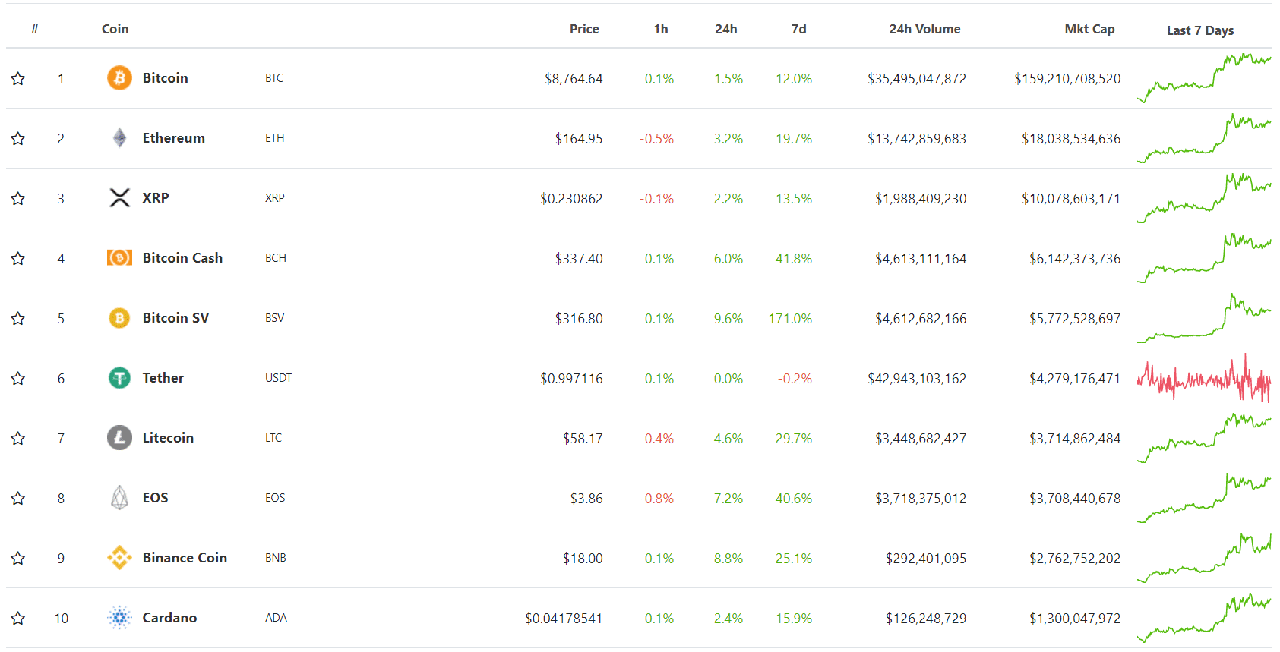The height and width of the screenshot is (652, 1280).
Task: View Tether's red 7-day sparkline
Action: pos(1204,378)
